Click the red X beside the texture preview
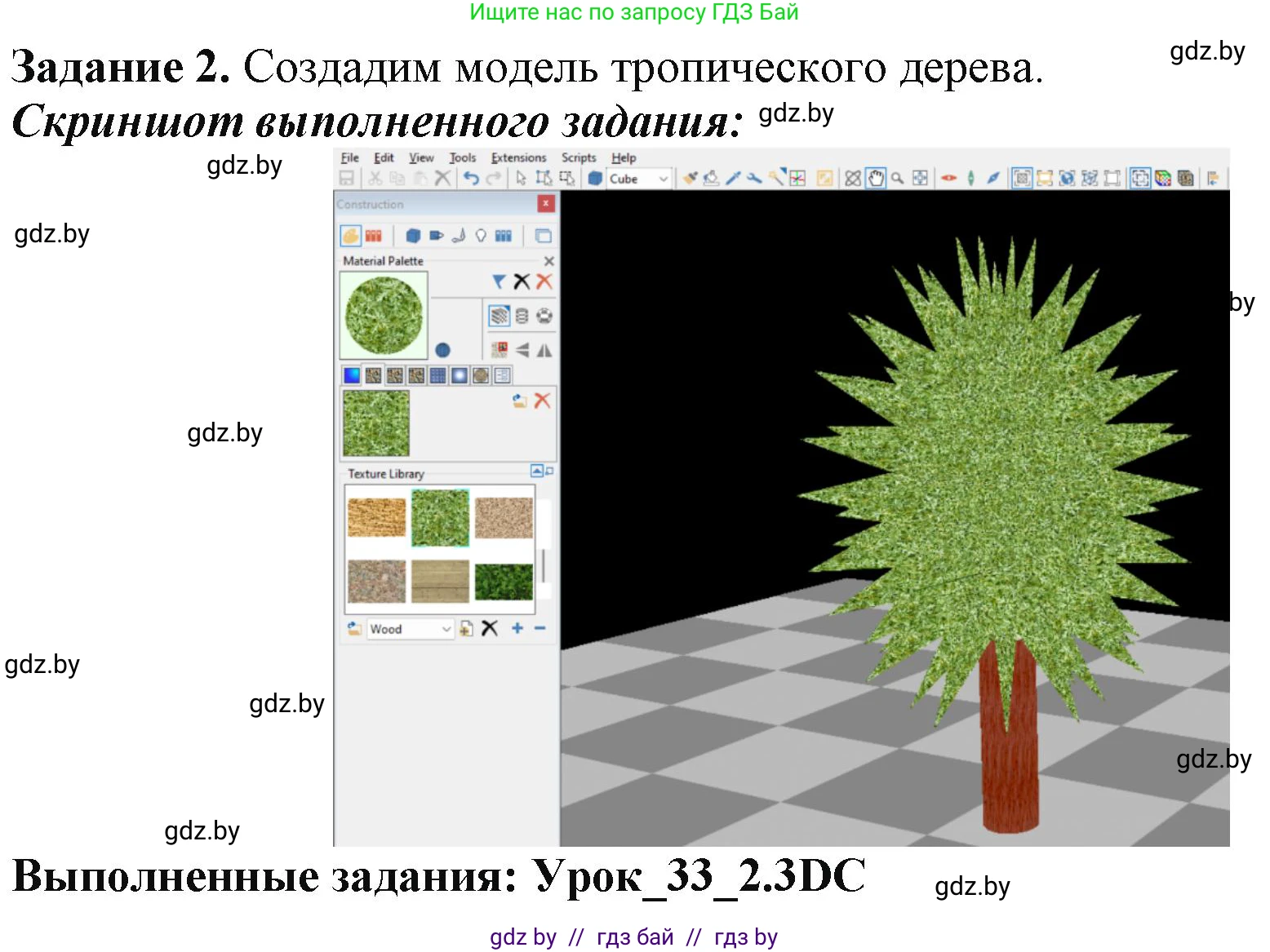The image size is (1270, 952). click(x=542, y=401)
